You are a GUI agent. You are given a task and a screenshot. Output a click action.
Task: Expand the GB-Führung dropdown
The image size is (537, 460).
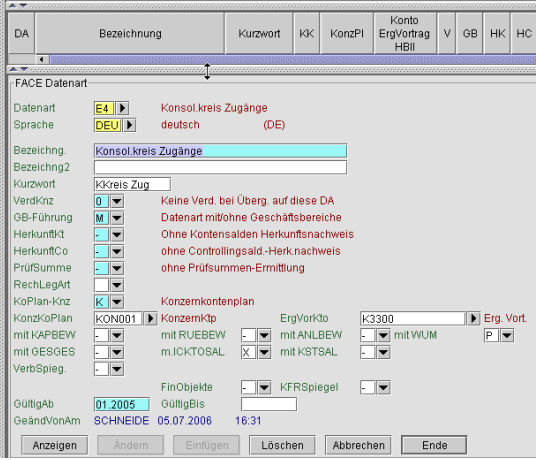117,218
